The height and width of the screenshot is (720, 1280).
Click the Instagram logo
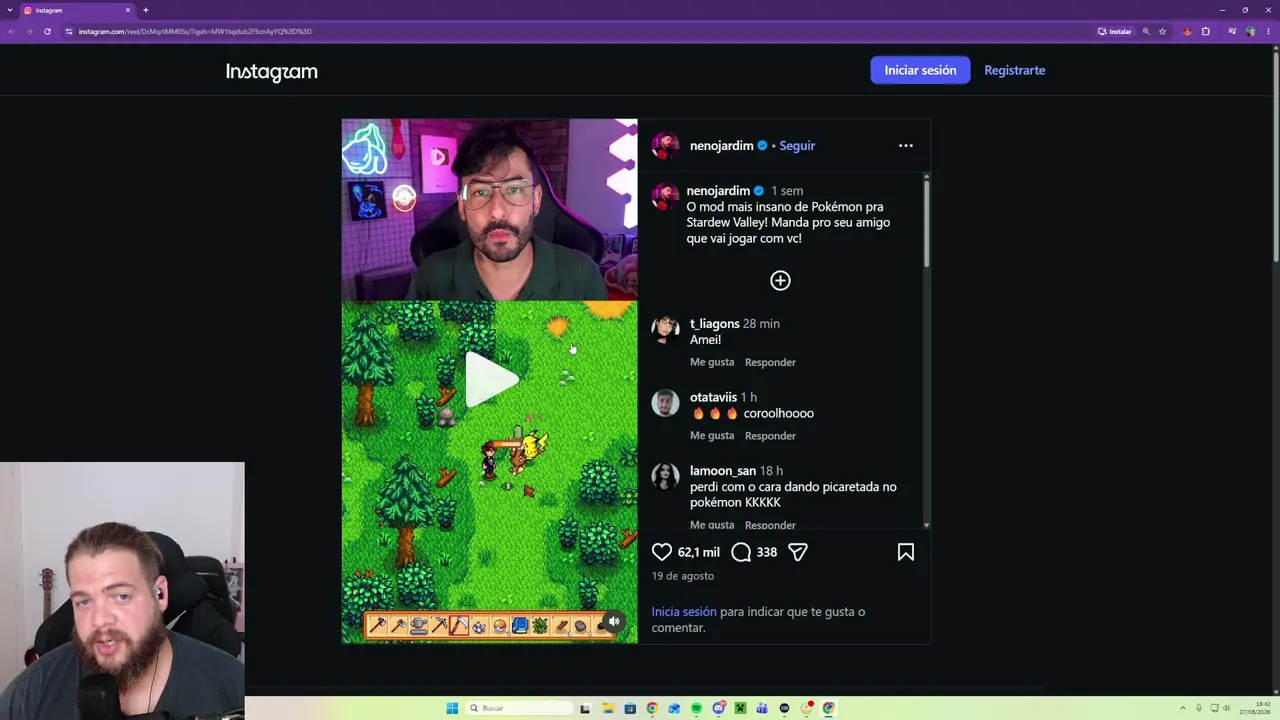coord(271,71)
